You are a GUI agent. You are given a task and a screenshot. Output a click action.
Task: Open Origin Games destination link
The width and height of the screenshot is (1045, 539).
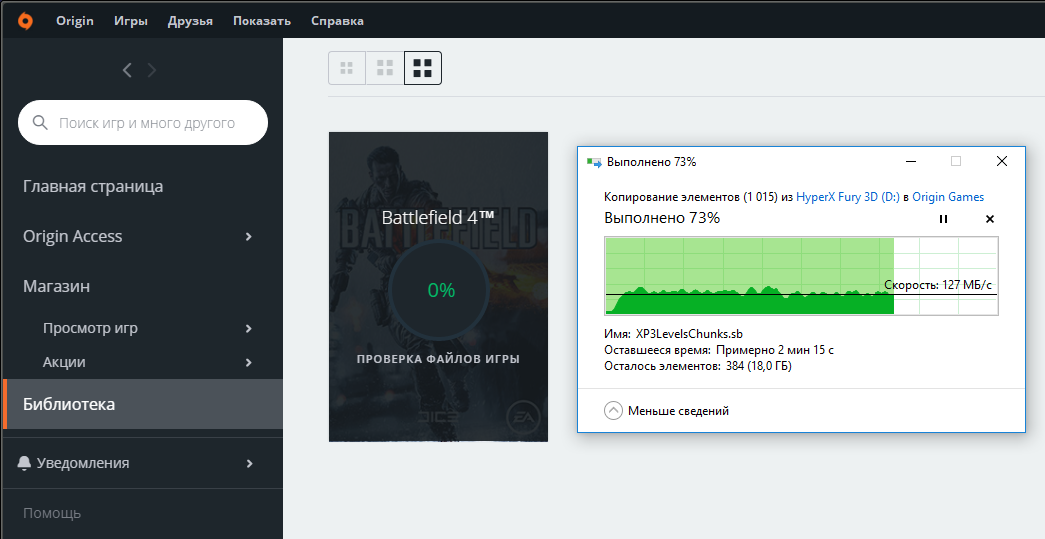coord(948,197)
